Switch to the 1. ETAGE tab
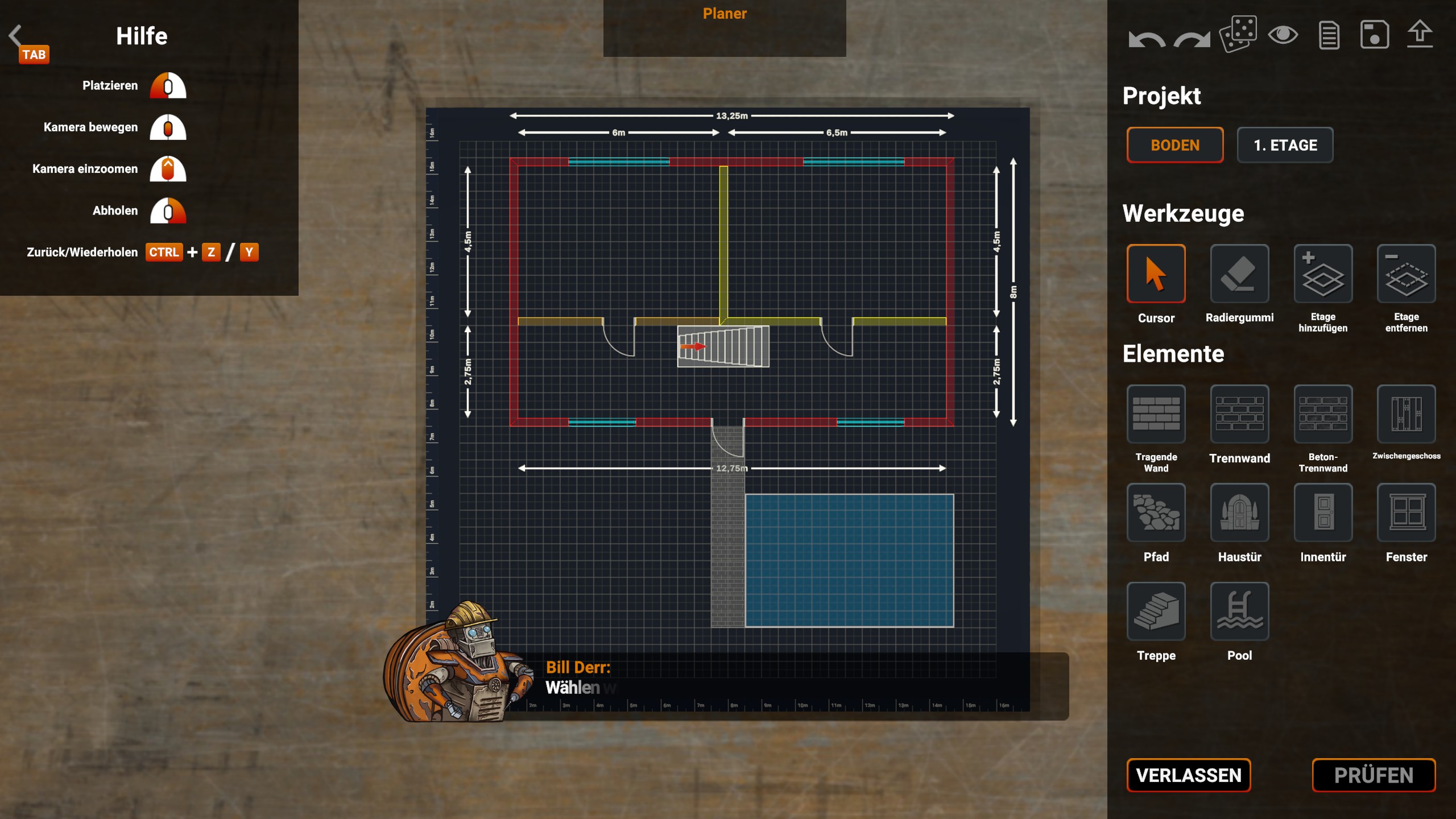Viewport: 1456px width, 819px height. pos(1285,145)
